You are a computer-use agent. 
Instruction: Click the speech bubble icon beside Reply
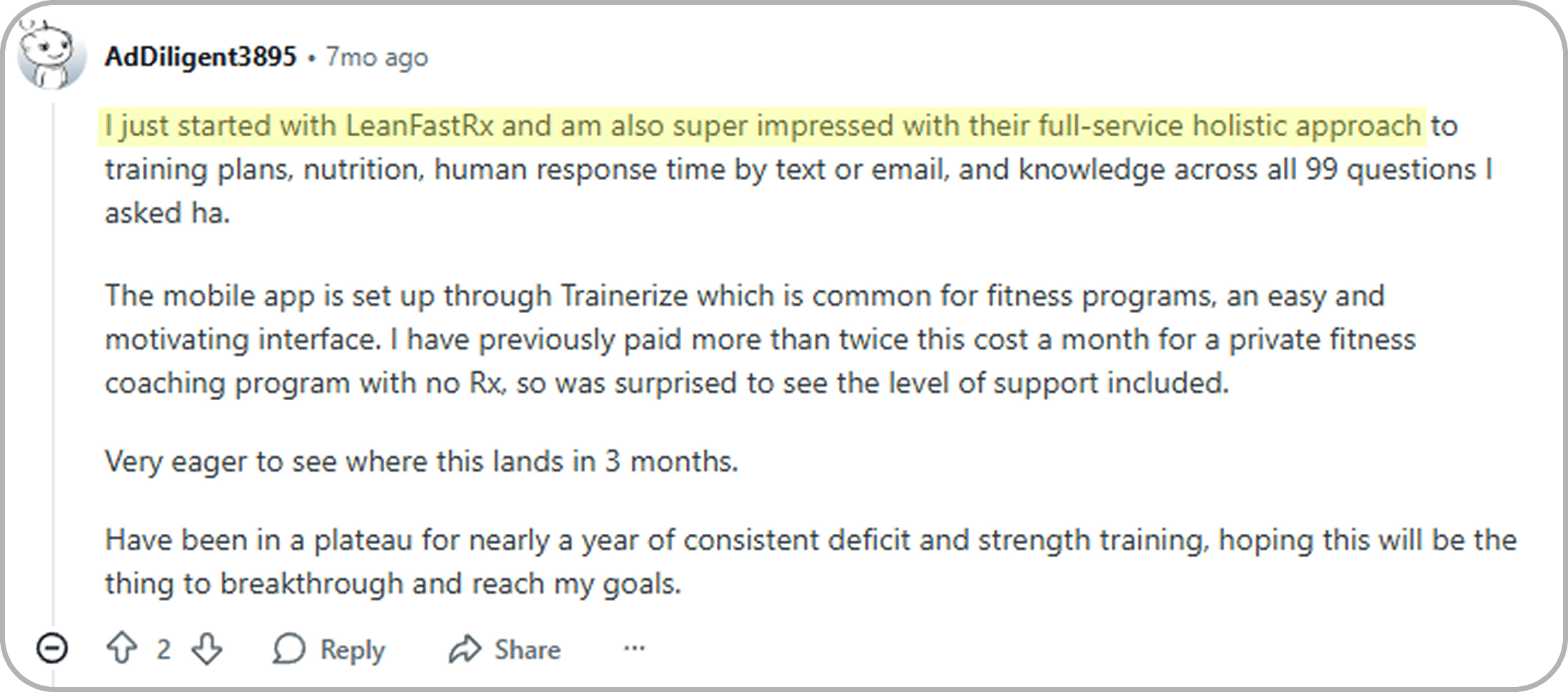click(288, 648)
